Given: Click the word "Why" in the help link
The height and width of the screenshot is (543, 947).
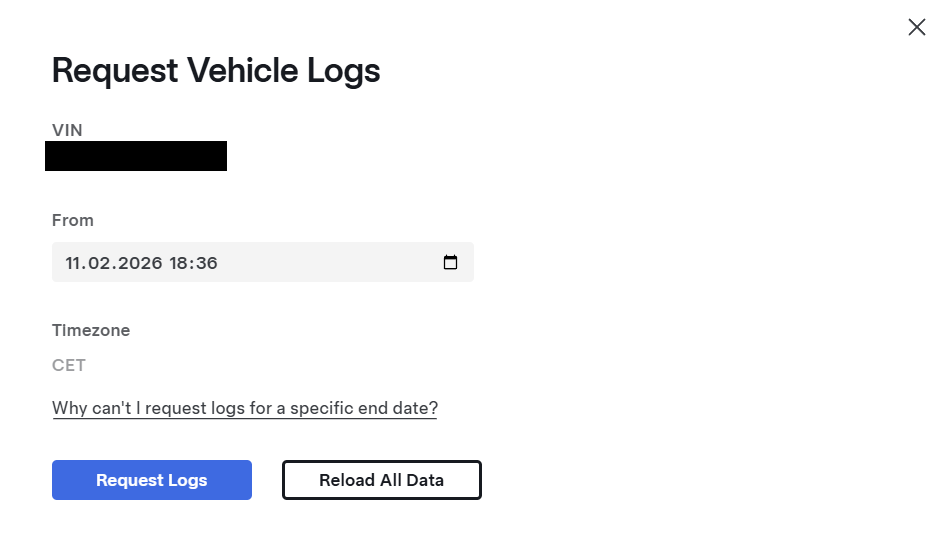Looking at the screenshot, I should (70, 408).
